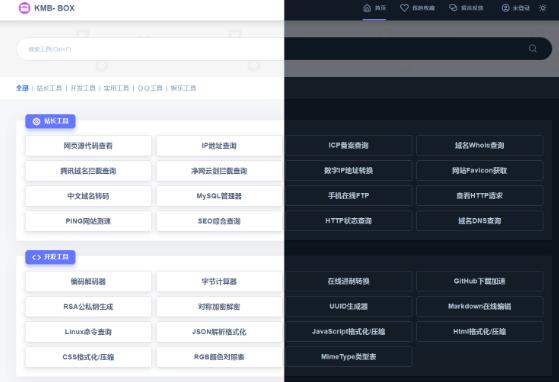
Task: Open UUID生成器 tool
Action: pyautogui.click(x=348, y=306)
